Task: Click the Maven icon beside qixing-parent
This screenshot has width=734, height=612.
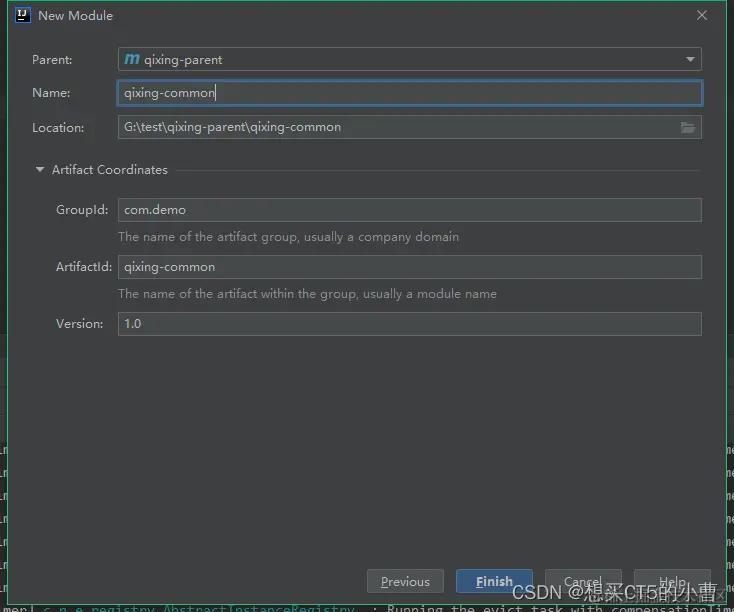Action: click(132, 59)
